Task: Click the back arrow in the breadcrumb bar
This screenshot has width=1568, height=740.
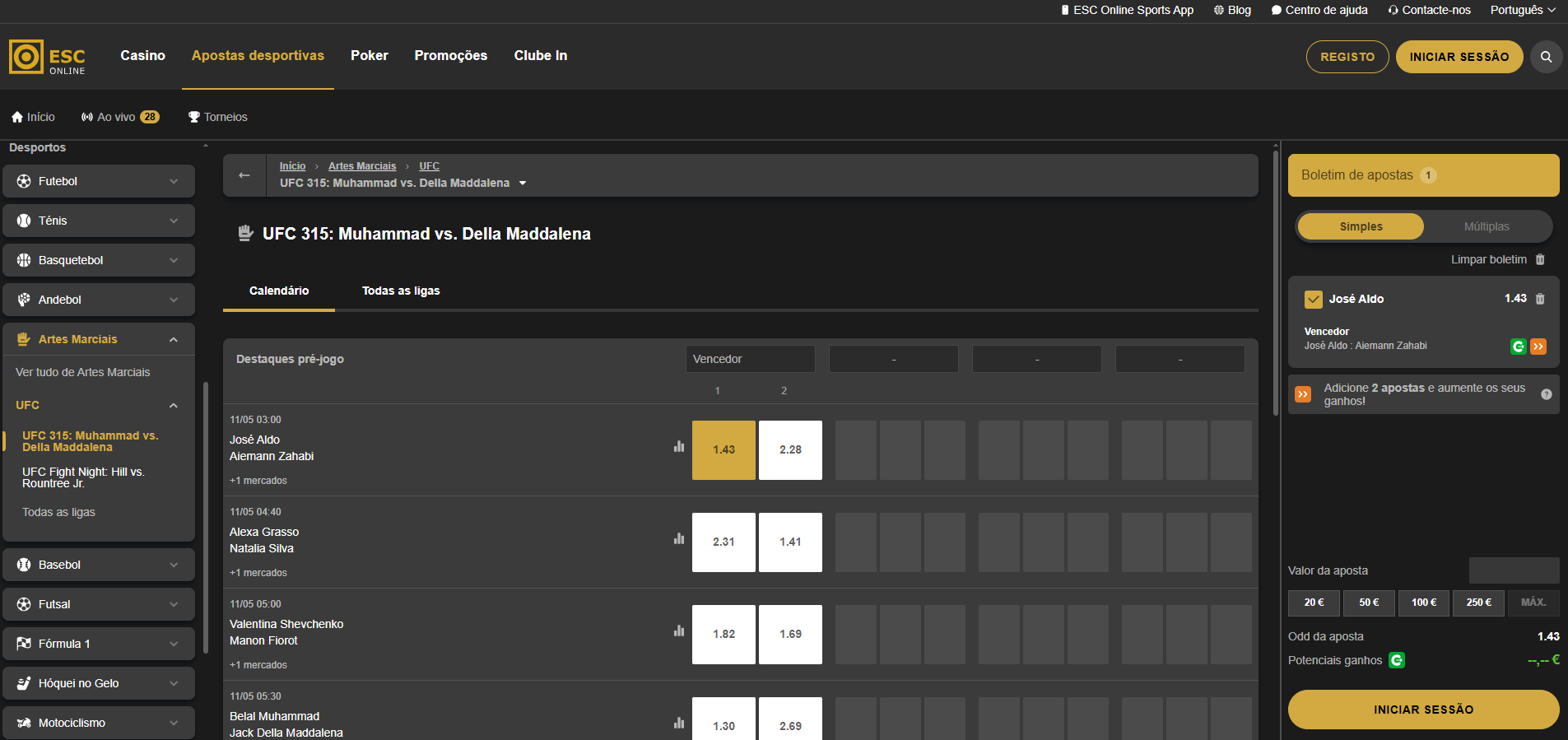Action: pyautogui.click(x=244, y=175)
